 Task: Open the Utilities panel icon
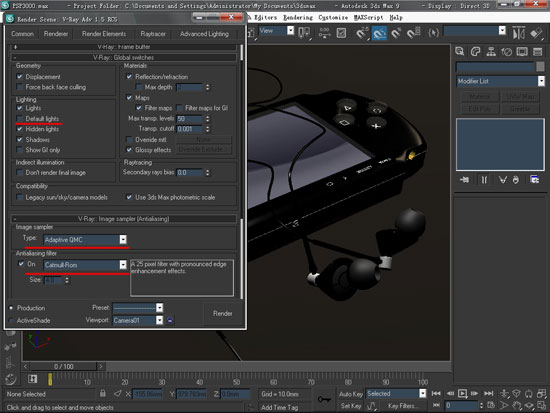pos(537,52)
